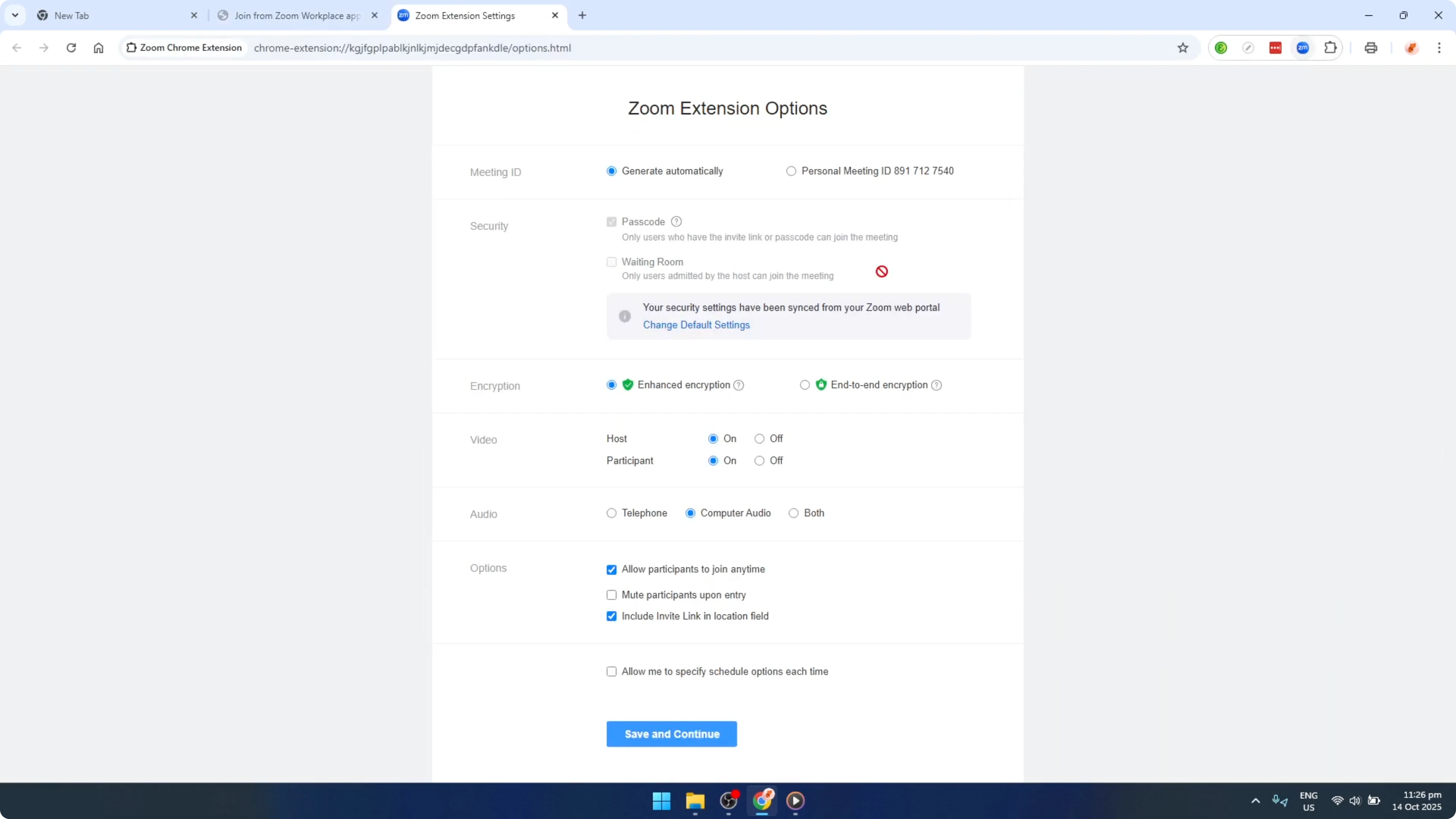Show hidden system tray icons
1456x819 pixels.
coord(1255,801)
